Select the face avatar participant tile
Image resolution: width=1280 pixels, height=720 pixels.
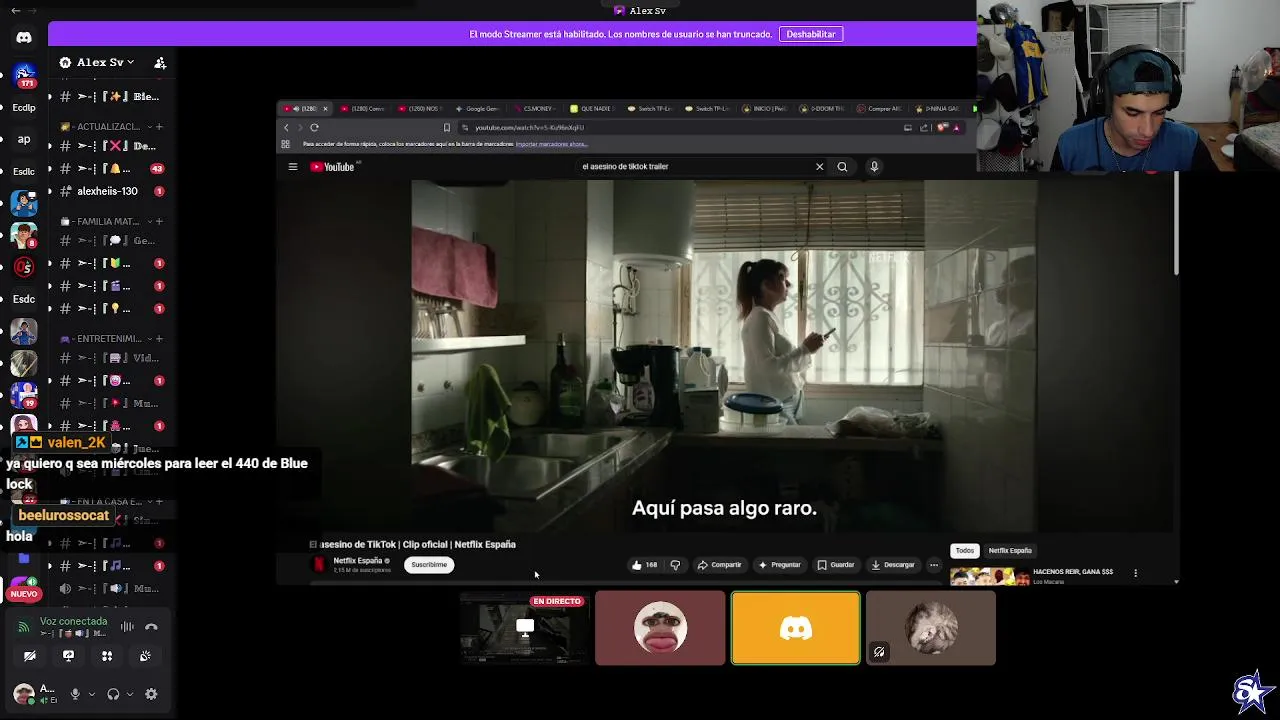click(x=660, y=628)
